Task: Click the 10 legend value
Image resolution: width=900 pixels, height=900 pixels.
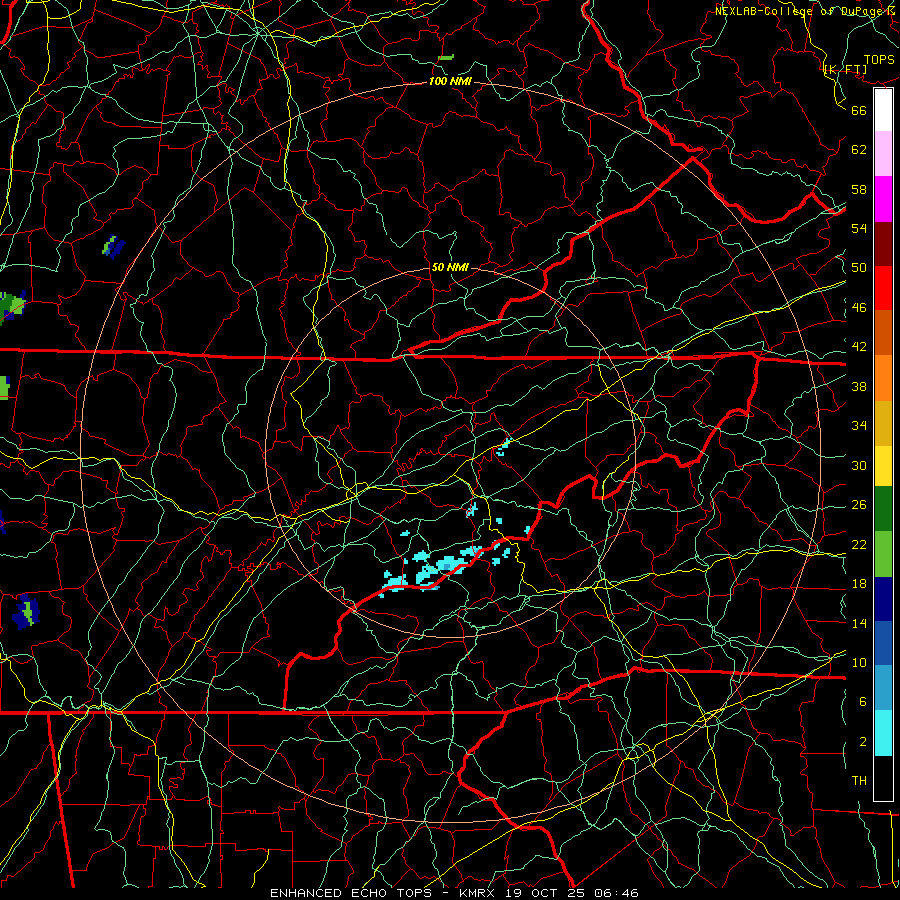Action: [859, 662]
